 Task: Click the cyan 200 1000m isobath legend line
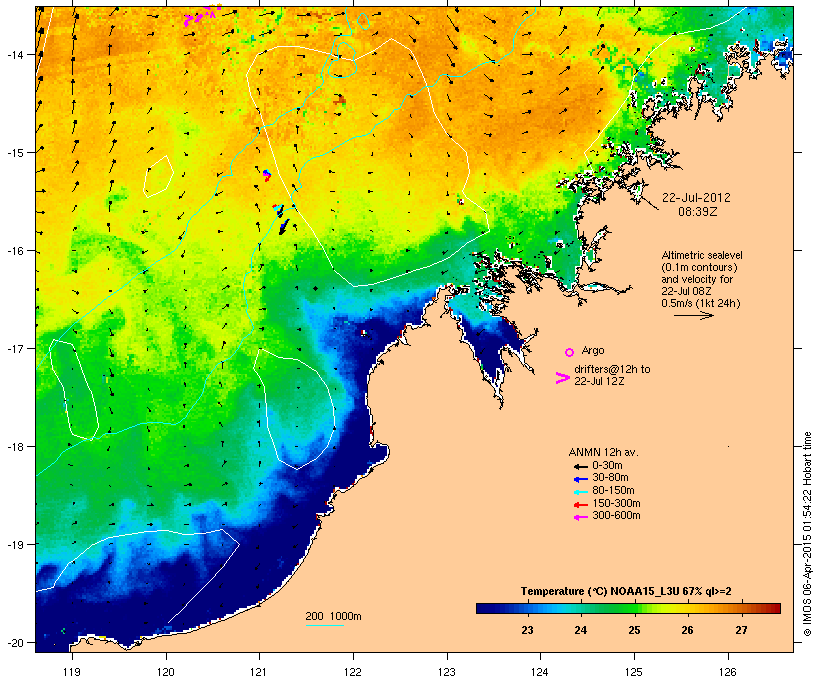[324, 625]
